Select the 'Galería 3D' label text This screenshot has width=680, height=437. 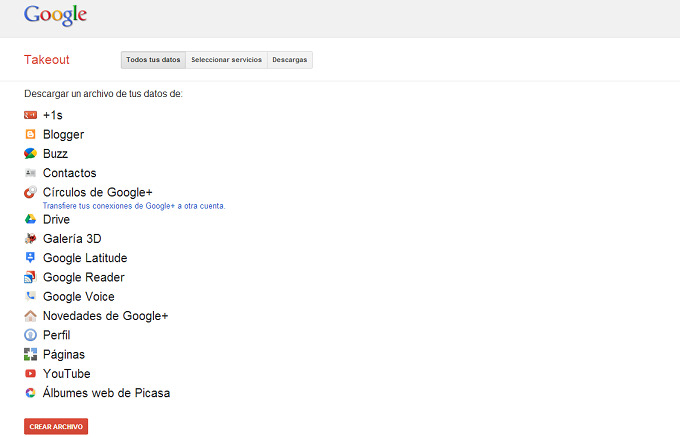pyautogui.click(x=72, y=238)
